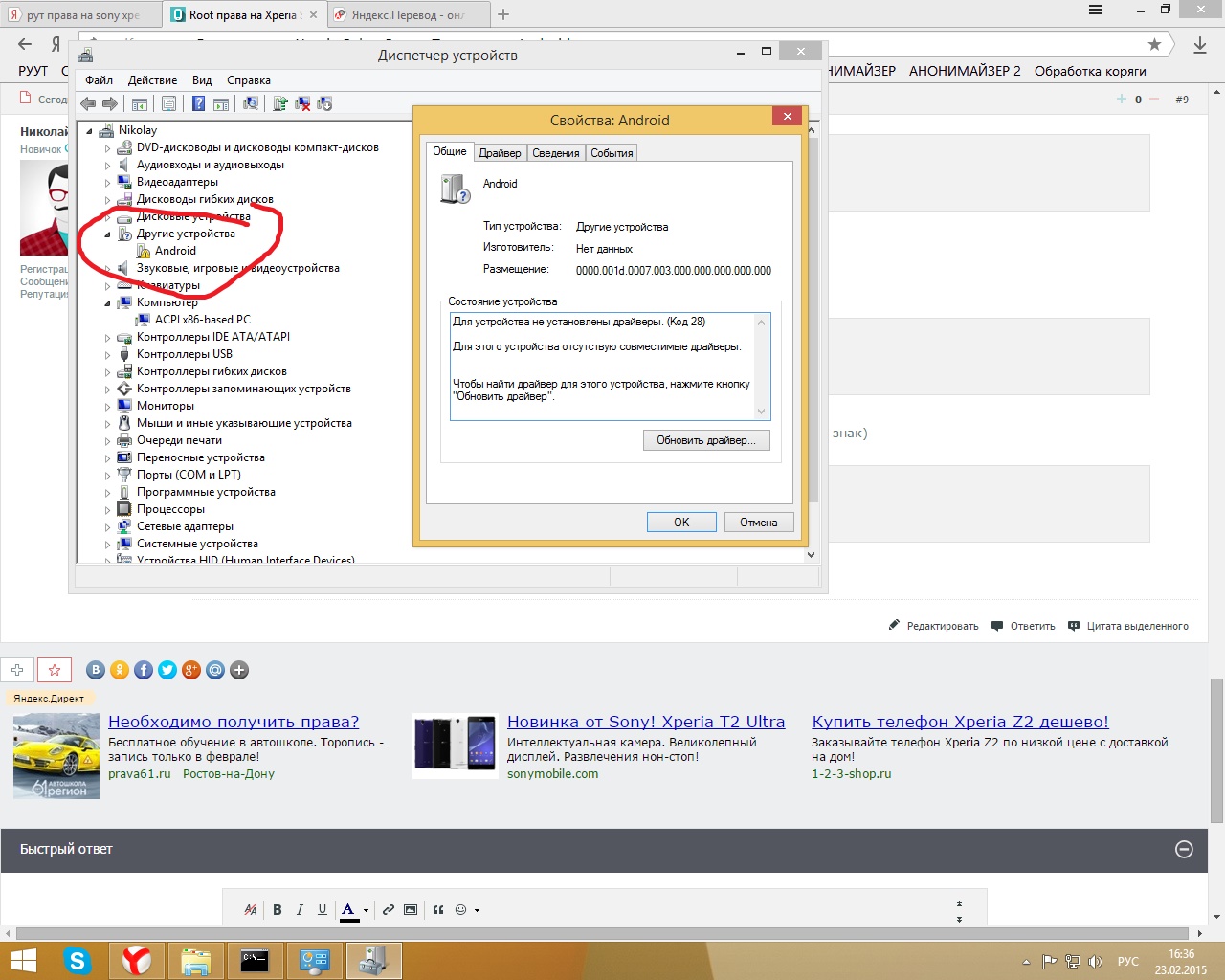The width and height of the screenshot is (1225, 980).
Task: Click the Bold formatting icon in the editor
Action: 278,910
